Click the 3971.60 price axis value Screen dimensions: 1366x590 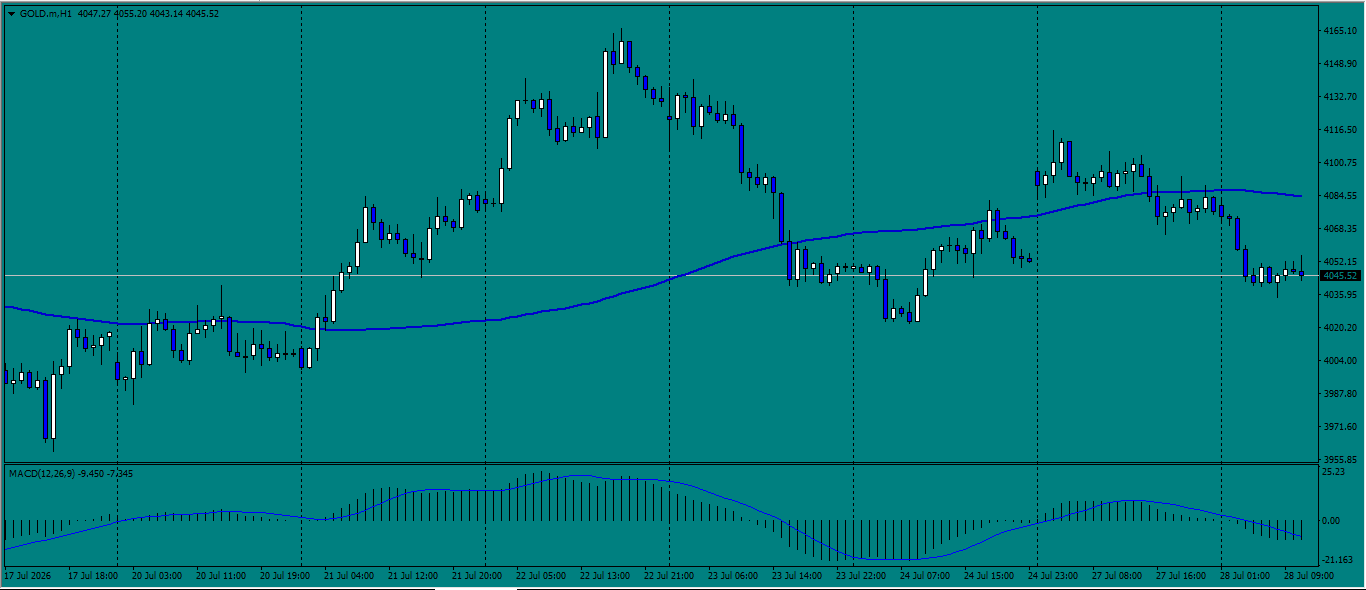[x=1339, y=427]
